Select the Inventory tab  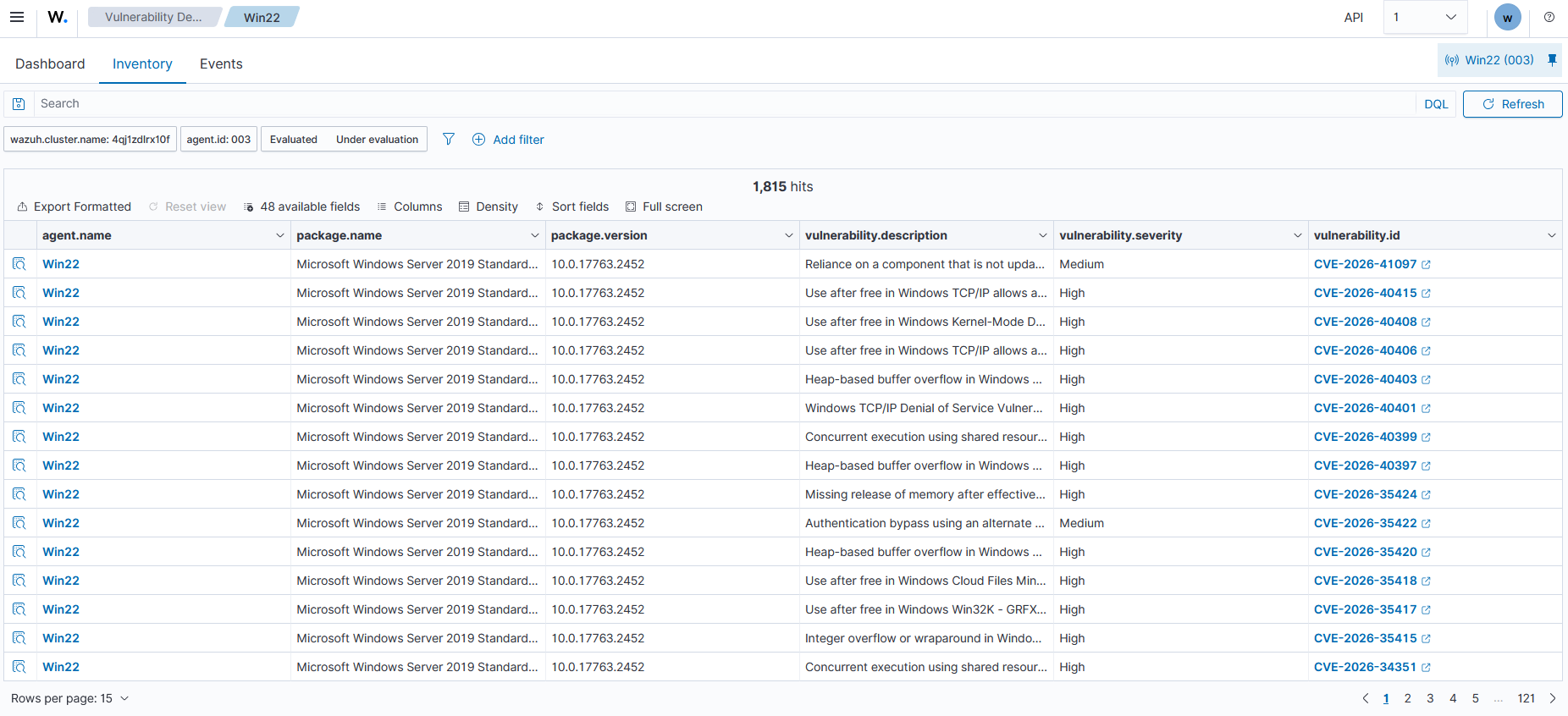[x=142, y=63]
